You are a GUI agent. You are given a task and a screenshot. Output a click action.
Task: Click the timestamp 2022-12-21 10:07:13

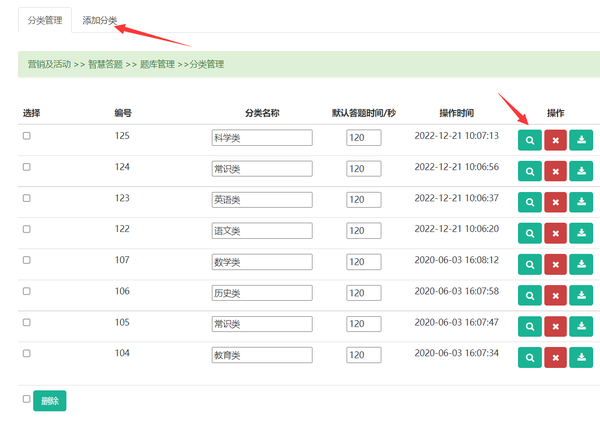[x=457, y=136]
